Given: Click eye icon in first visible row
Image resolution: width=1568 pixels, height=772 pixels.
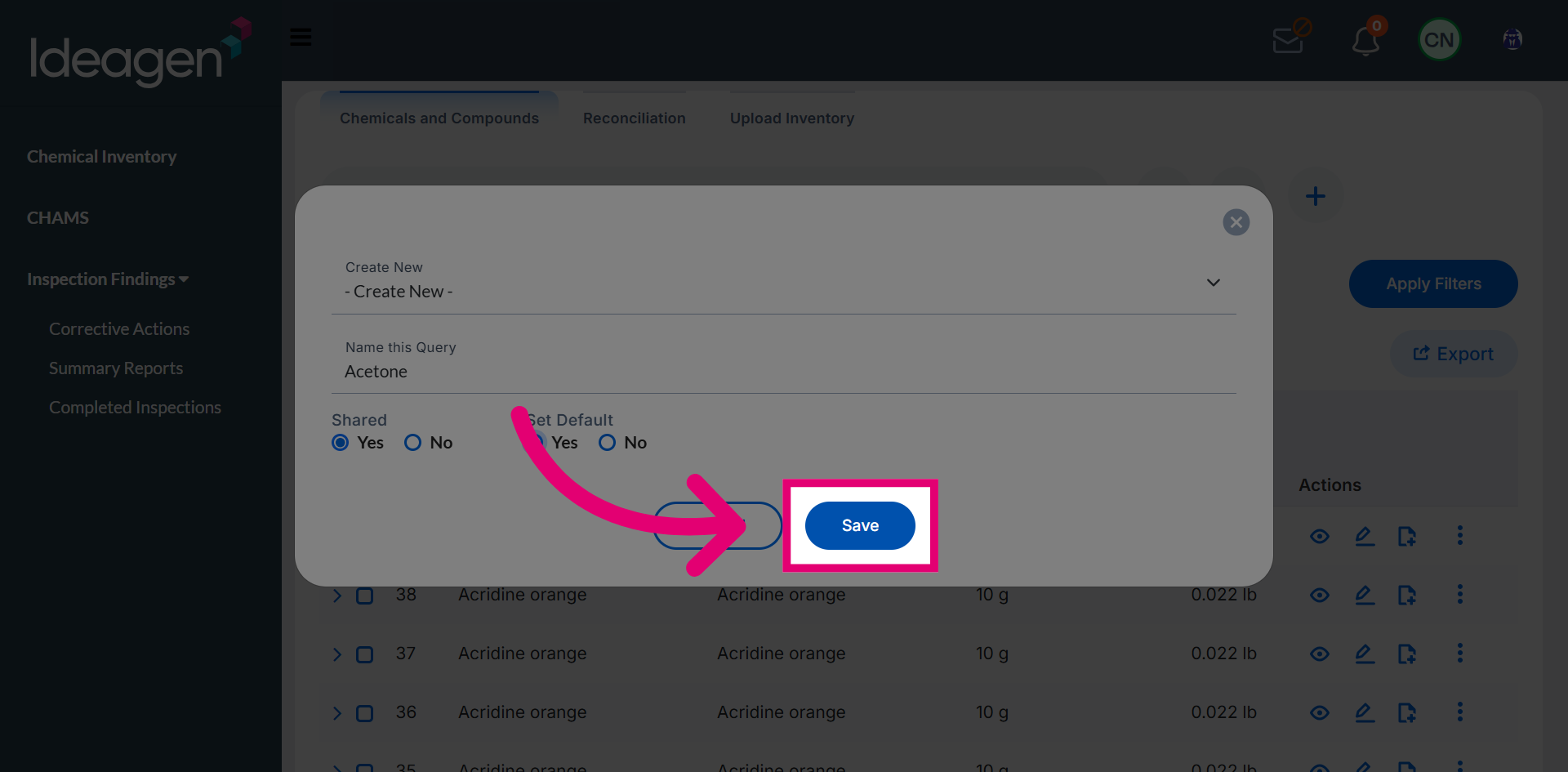Looking at the screenshot, I should pos(1320,537).
